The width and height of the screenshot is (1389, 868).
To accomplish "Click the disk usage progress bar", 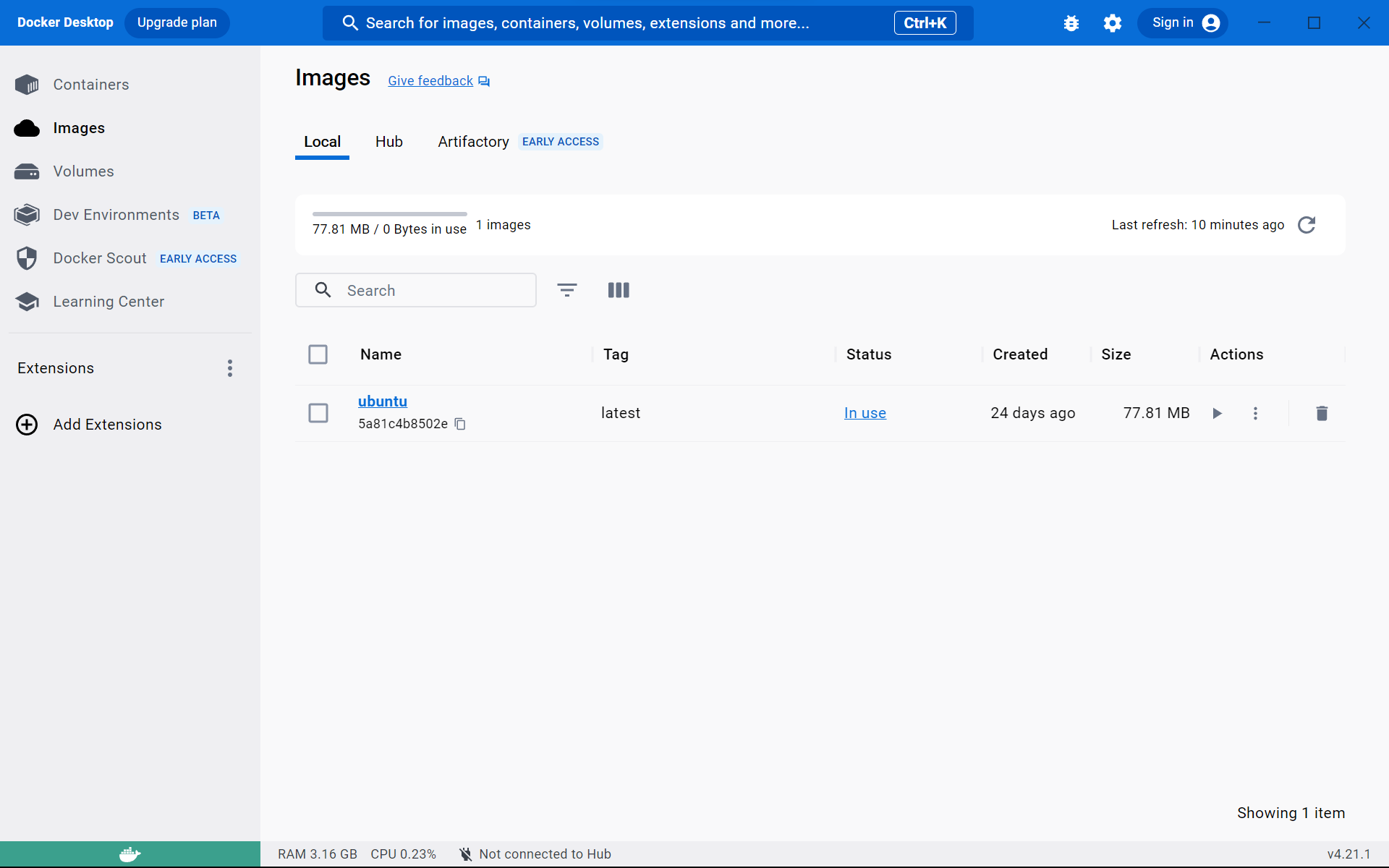I will (390, 214).
